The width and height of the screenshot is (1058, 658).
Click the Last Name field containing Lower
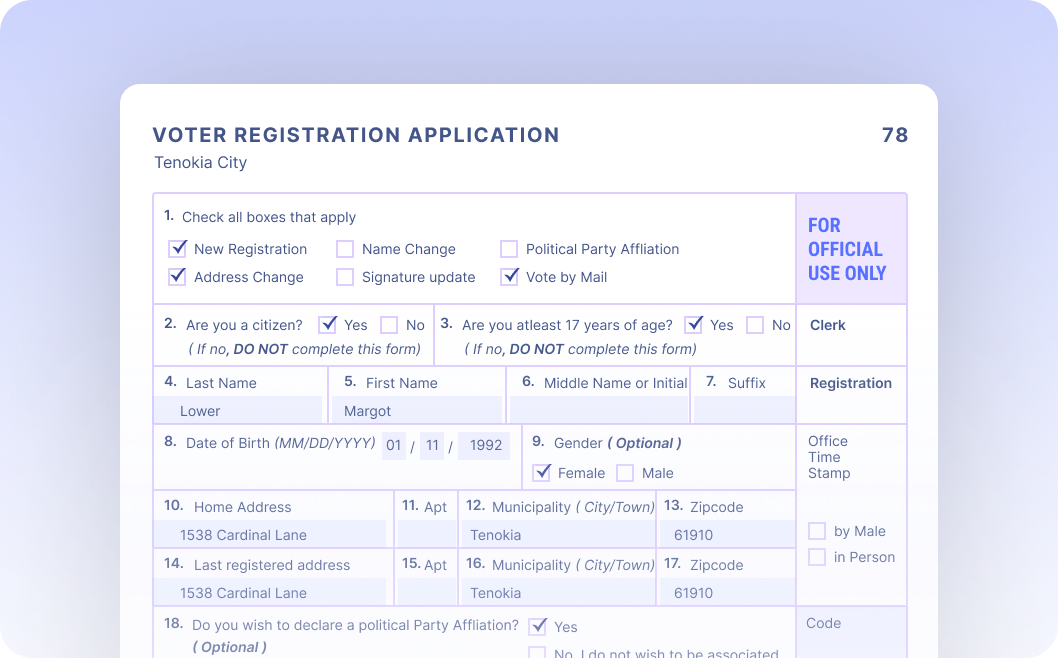pyautogui.click(x=239, y=411)
